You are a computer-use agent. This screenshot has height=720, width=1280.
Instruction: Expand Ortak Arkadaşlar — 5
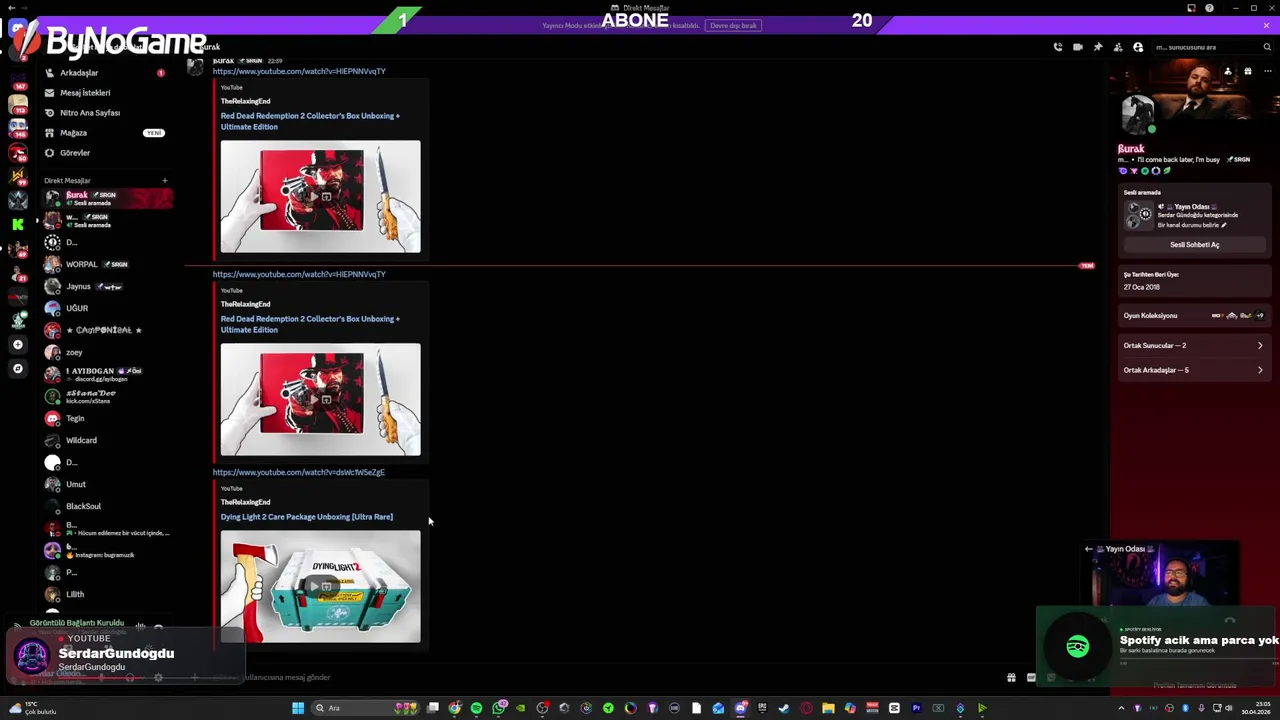[x=1194, y=370]
